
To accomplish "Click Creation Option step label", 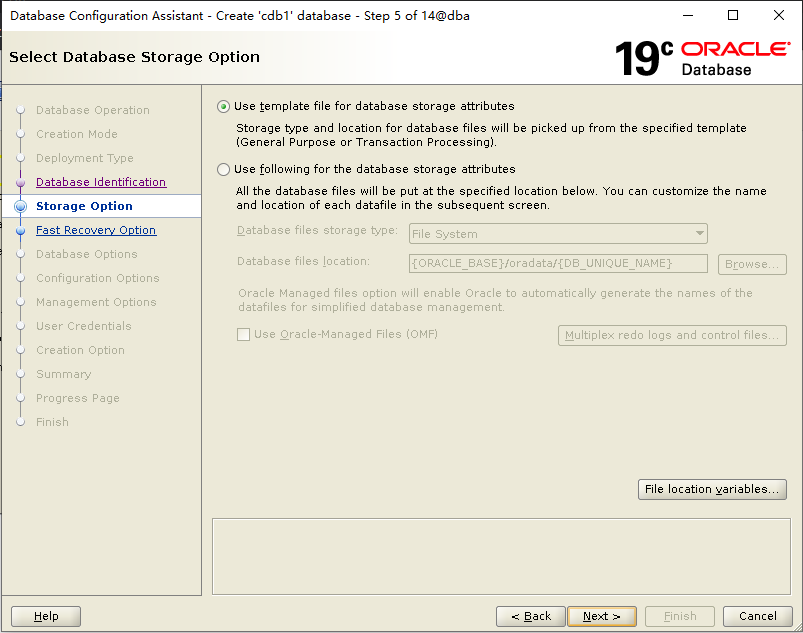I will [80, 350].
